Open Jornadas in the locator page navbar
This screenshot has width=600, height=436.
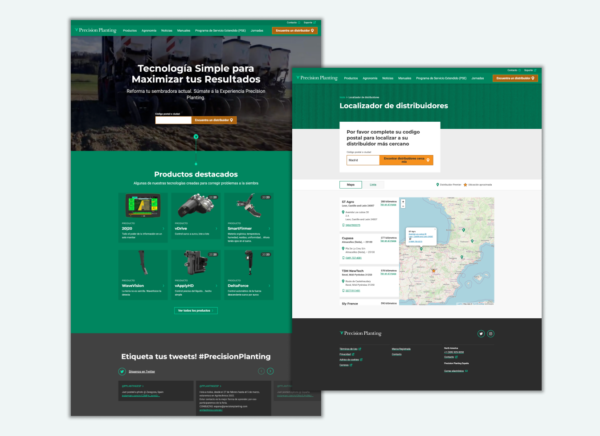[478, 78]
